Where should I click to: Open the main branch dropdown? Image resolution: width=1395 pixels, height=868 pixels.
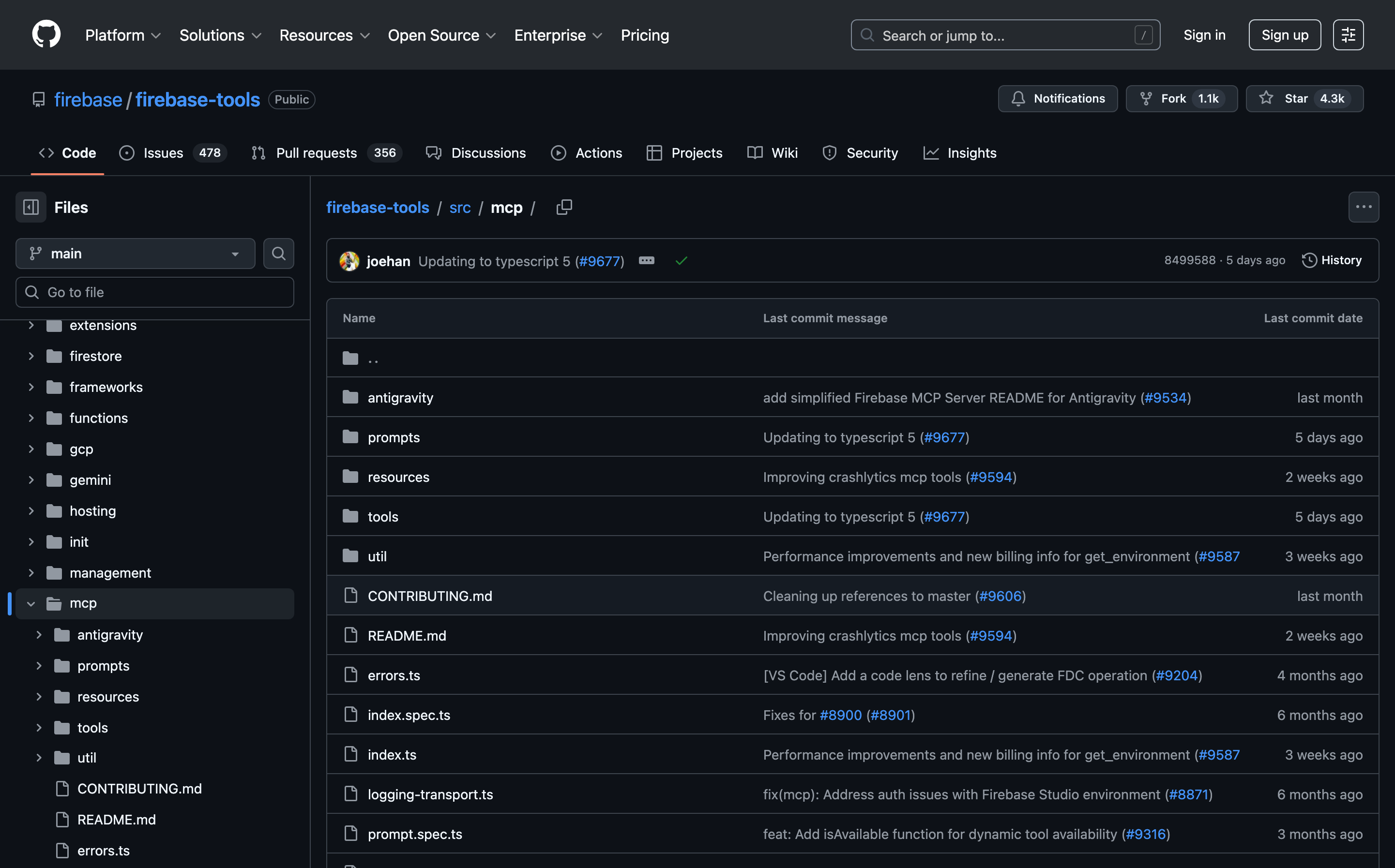135,254
